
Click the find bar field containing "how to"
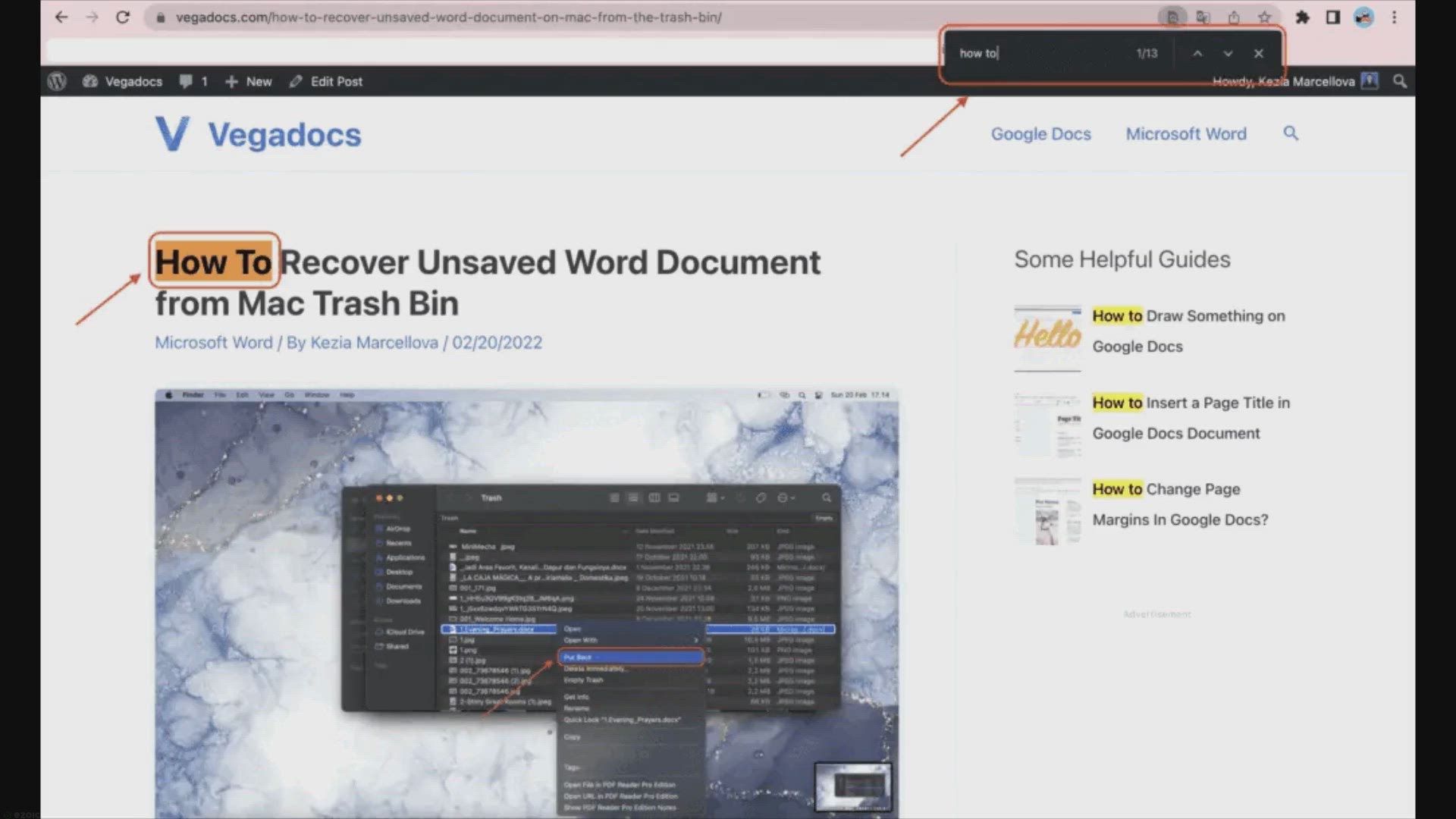pyautogui.click(x=1039, y=53)
